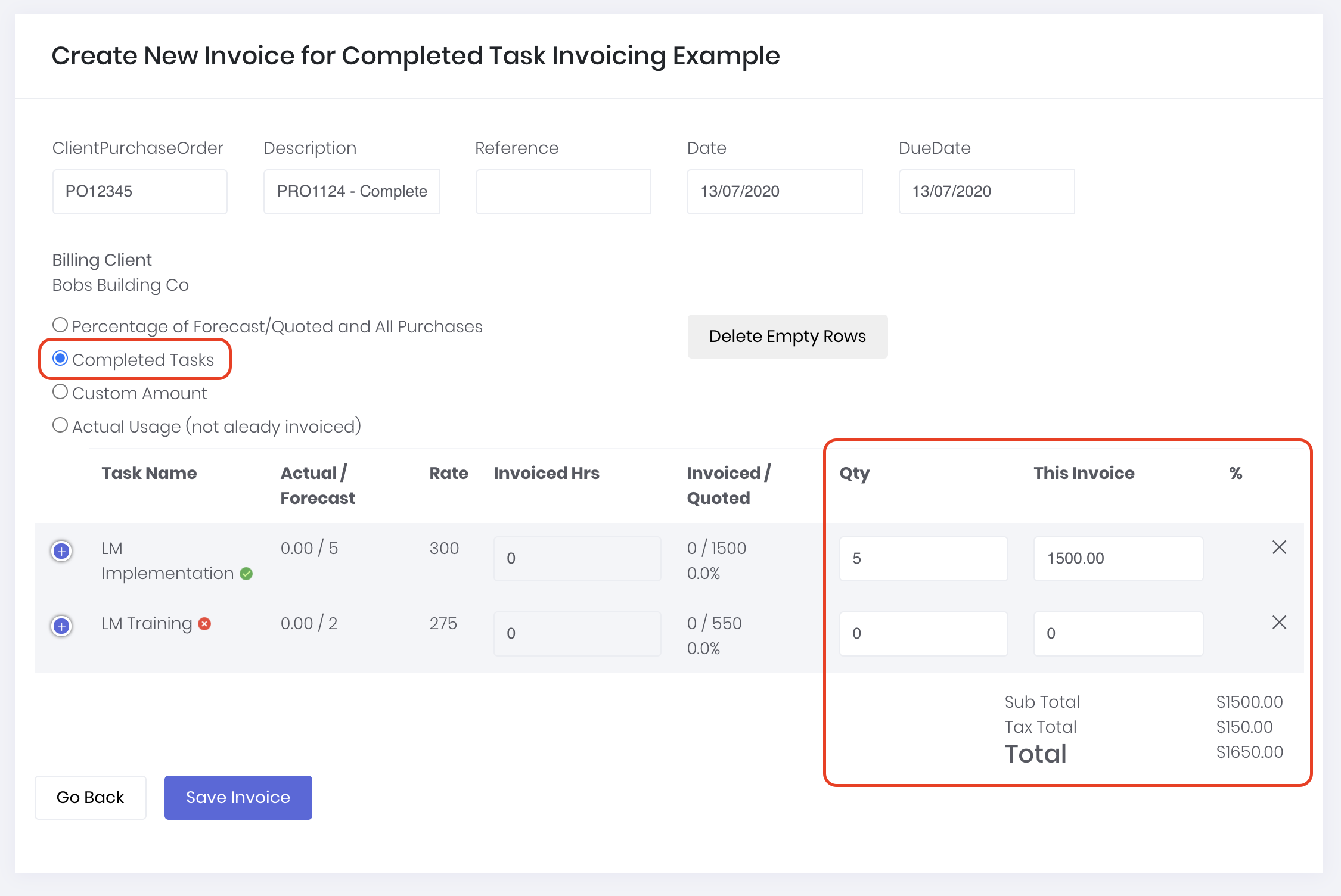Viewport: 1341px width, 896px height.
Task: Expand the LM Implementation row plus icon
Action: tap(61, 551)
